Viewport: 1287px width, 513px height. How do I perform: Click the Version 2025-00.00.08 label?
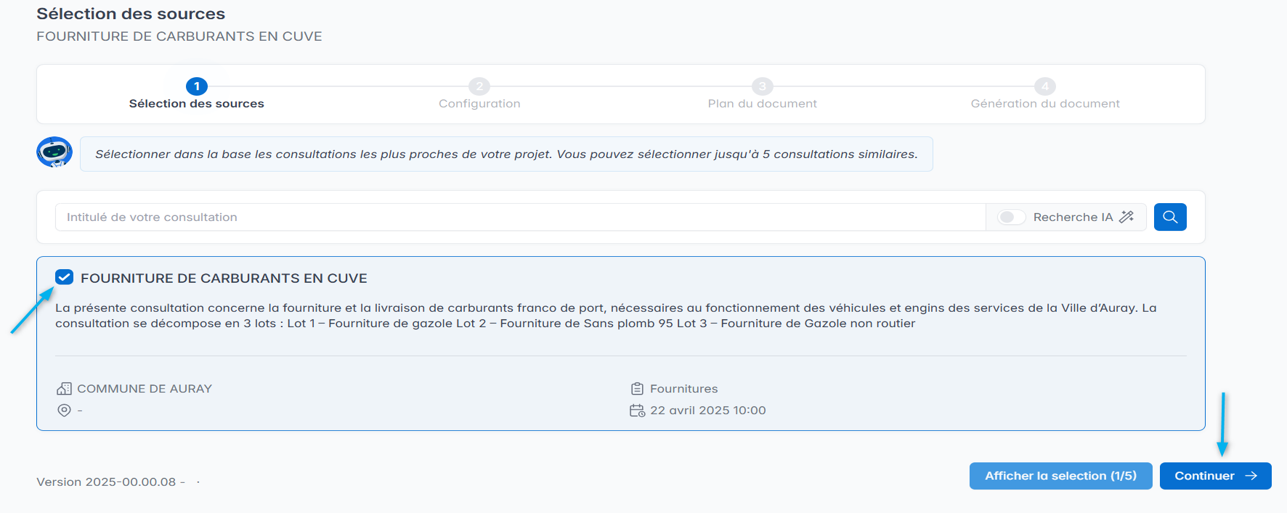click(110, 482)
